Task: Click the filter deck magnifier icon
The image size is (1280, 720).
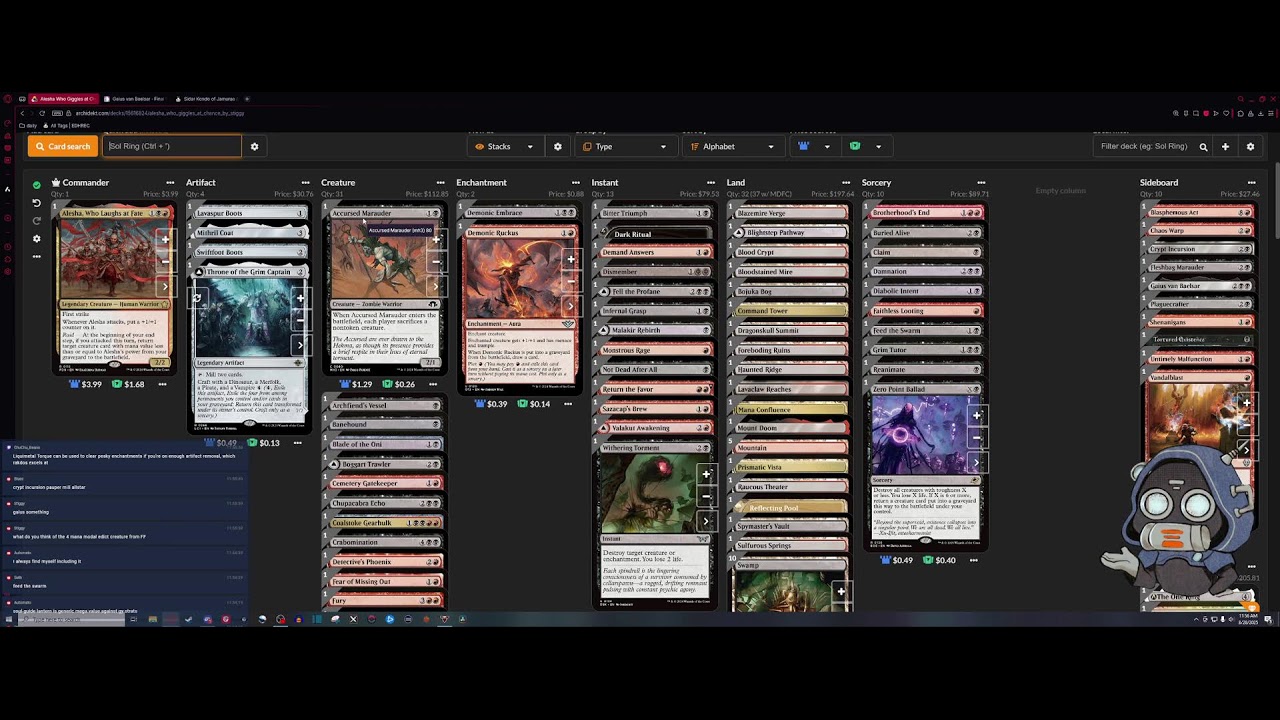Action: pyautogui.click(x=1204, y=146)
